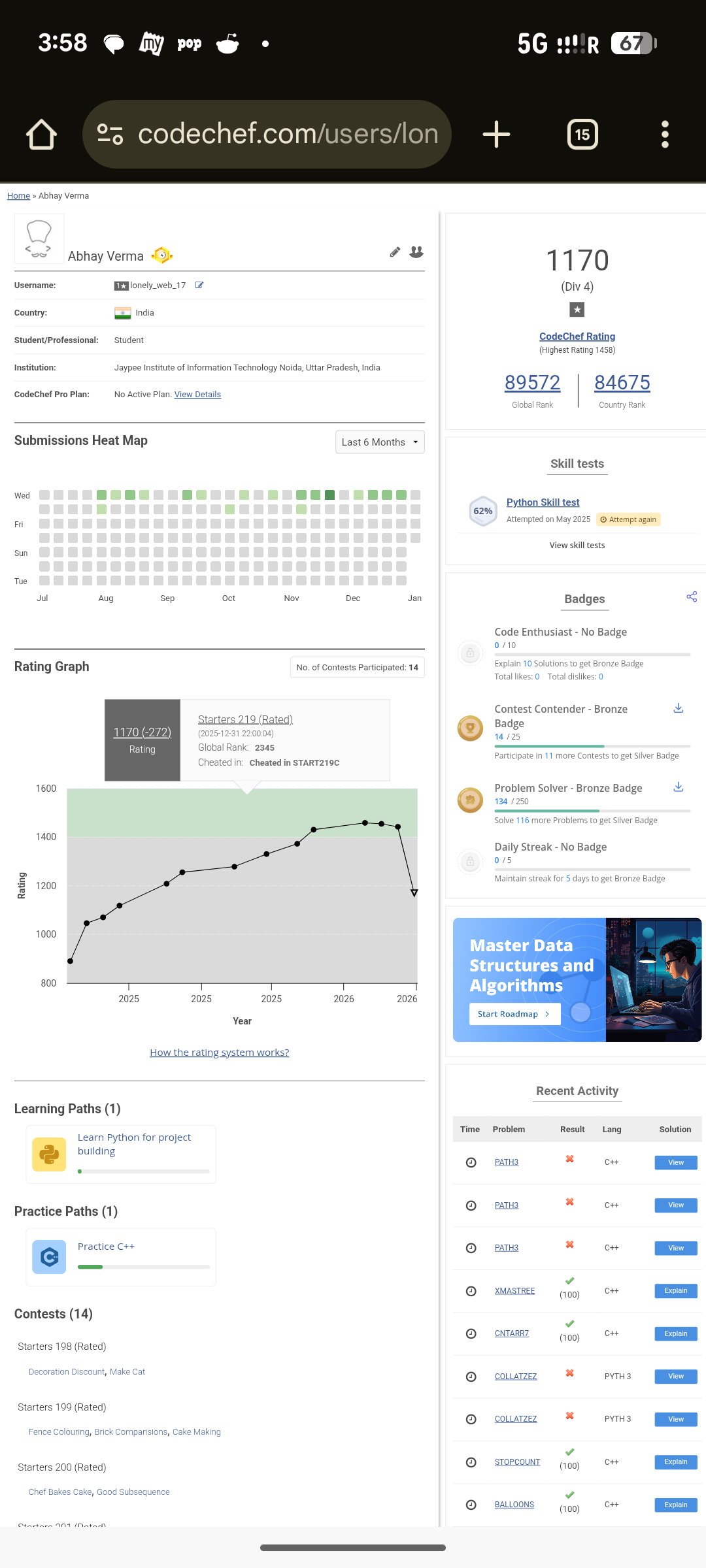This screenshot has width=706, height=1568.
Task: Open the Python Skill test link
Action: point(543,502)
